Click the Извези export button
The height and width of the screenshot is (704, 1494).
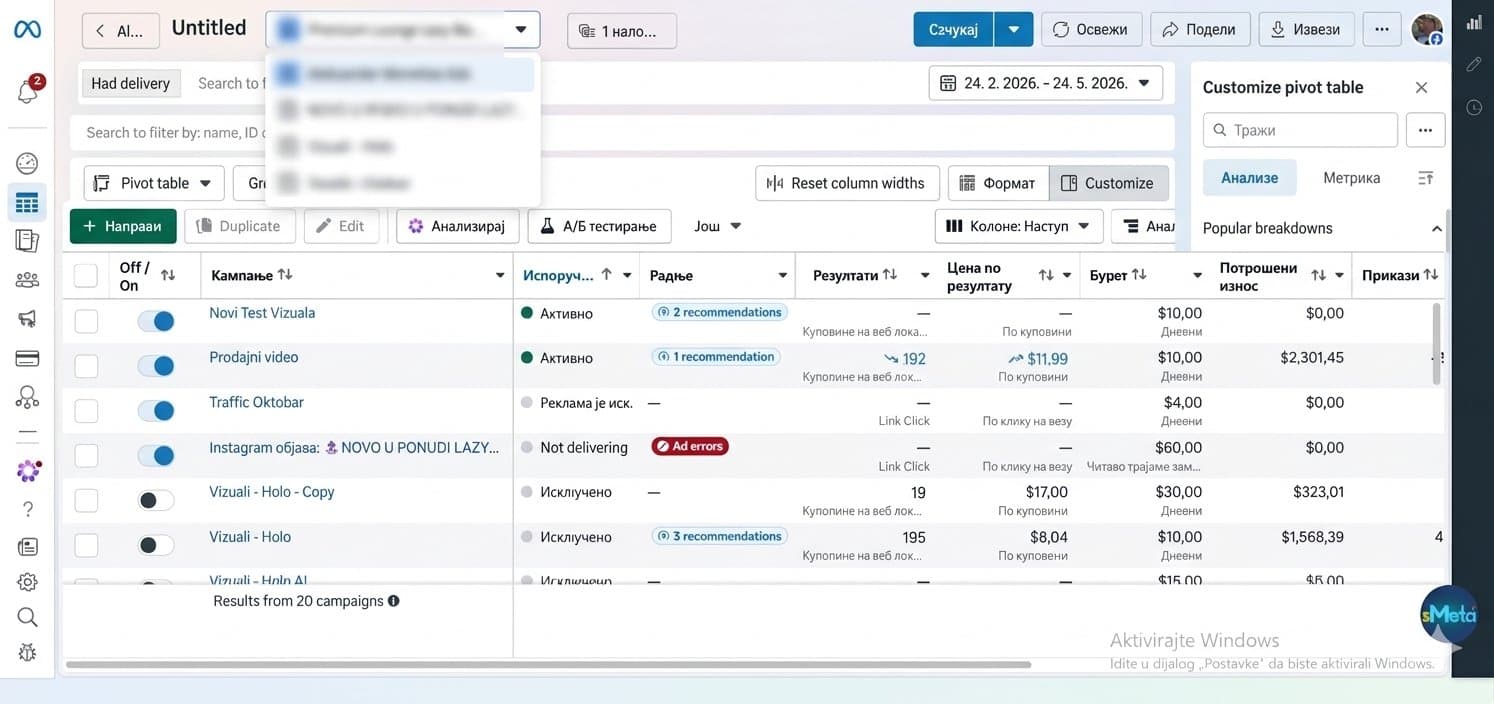(1306, 29)
